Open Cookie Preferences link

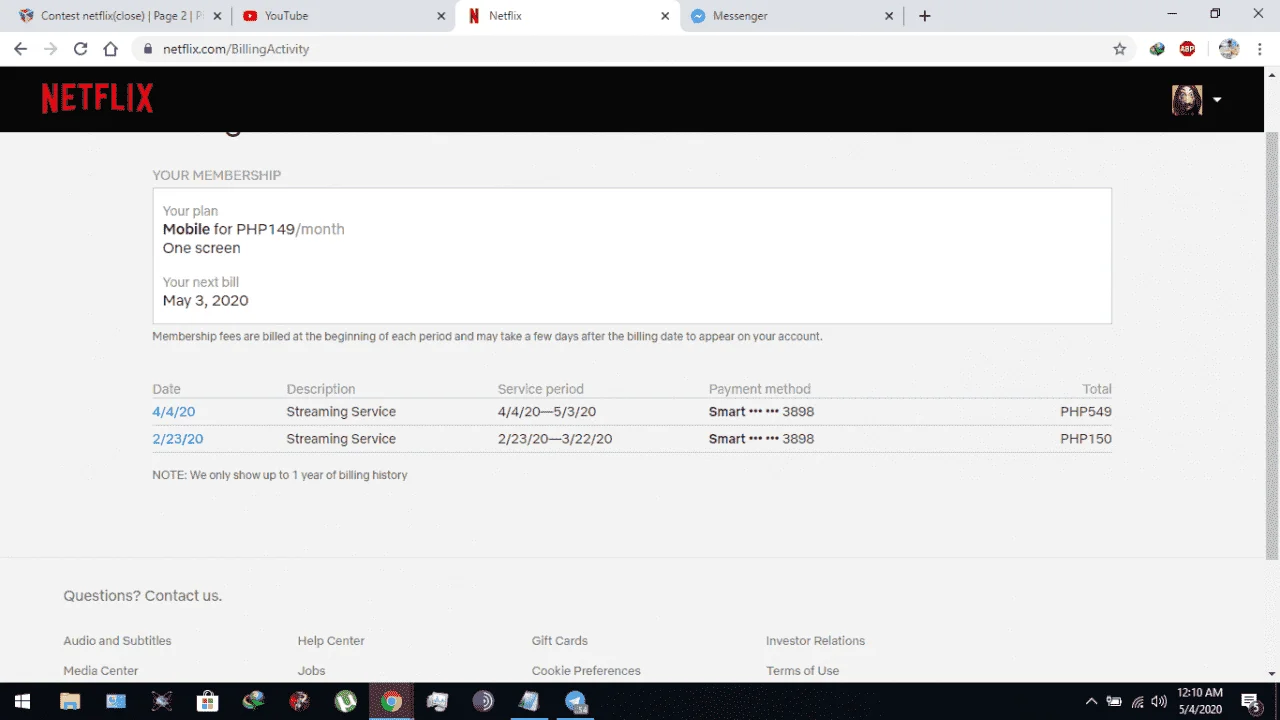586,671
